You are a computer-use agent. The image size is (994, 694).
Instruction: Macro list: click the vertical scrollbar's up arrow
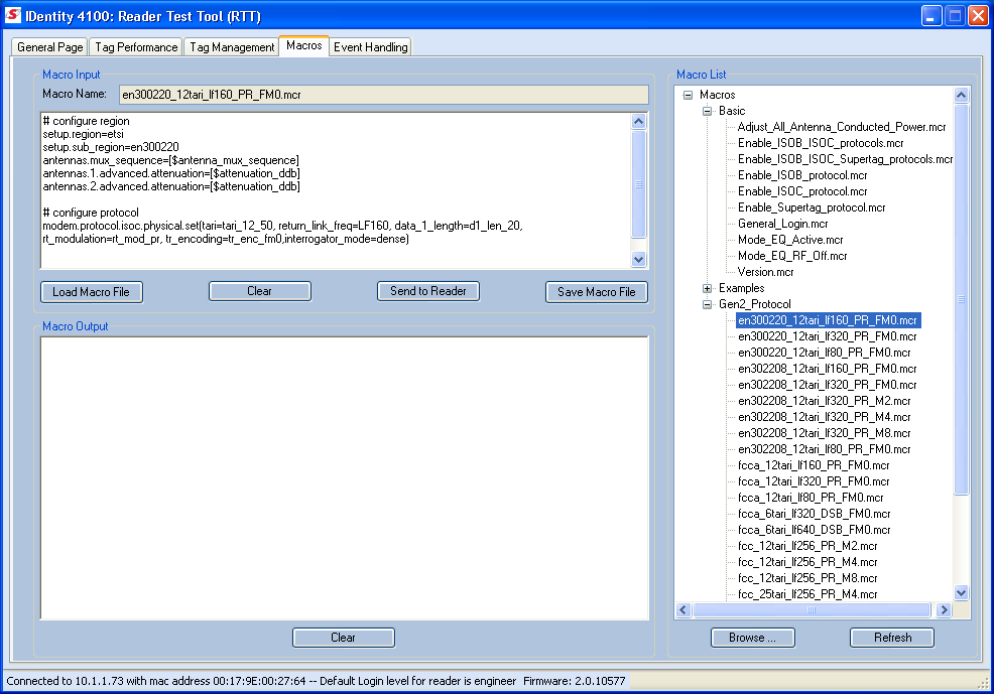coord(961,95)
